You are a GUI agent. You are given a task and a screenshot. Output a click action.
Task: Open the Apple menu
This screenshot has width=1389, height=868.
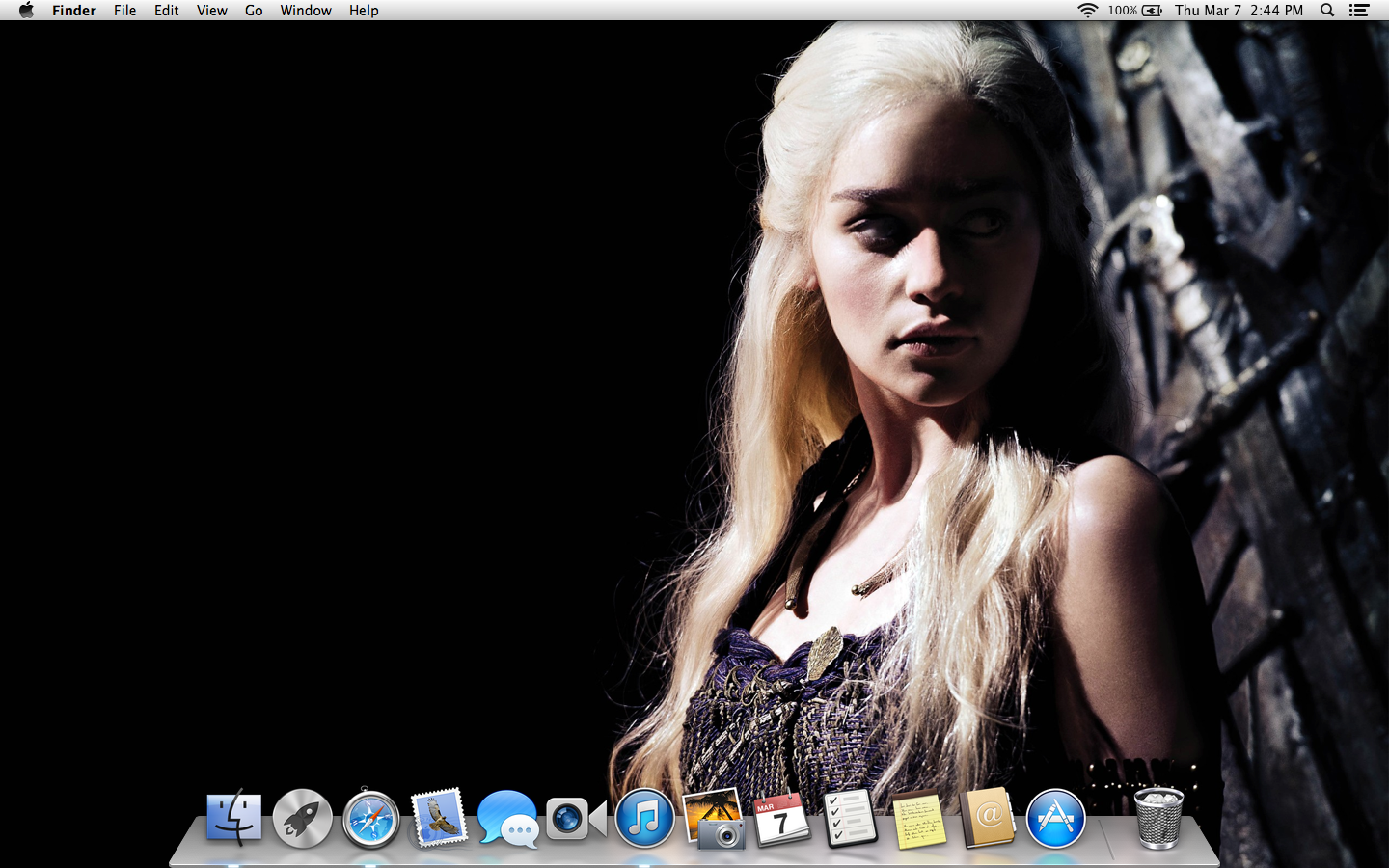click(26, 11)
